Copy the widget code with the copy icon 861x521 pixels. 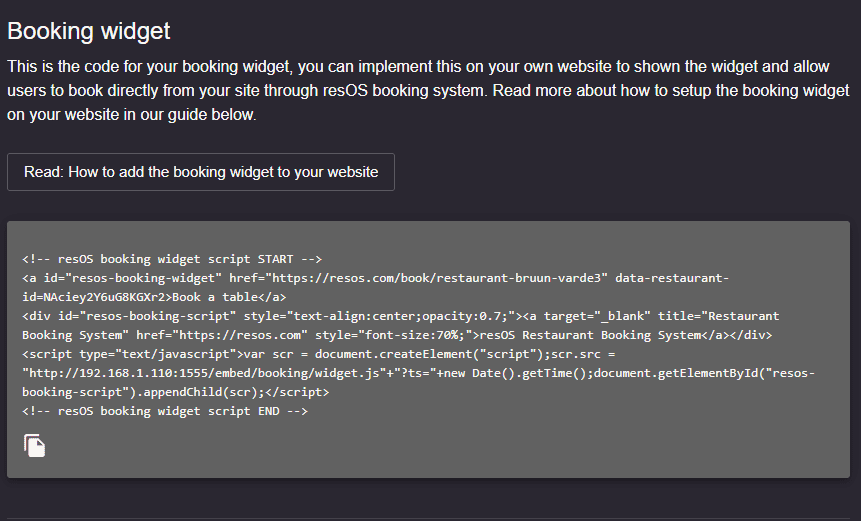pyautogui.click(x=34, y=445)
